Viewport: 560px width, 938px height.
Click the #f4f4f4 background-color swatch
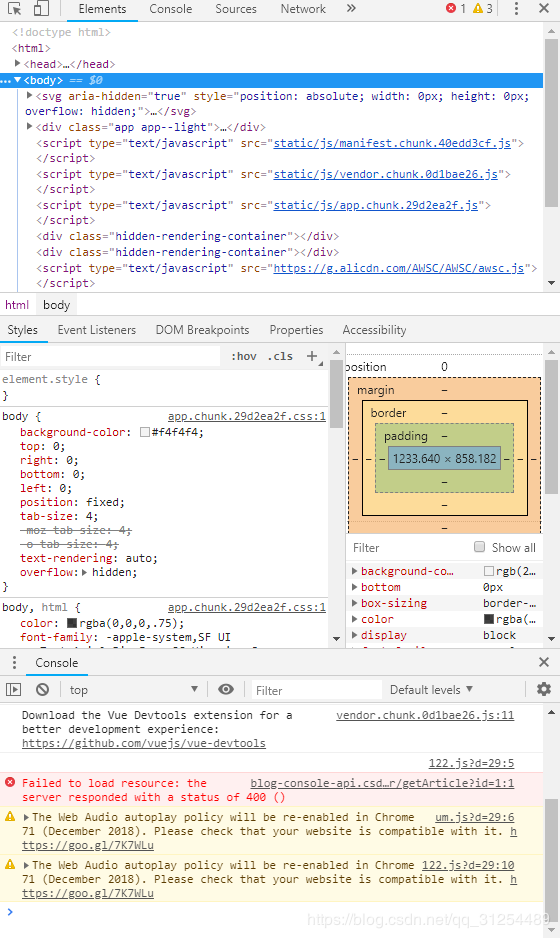click(x=144, y=432)
